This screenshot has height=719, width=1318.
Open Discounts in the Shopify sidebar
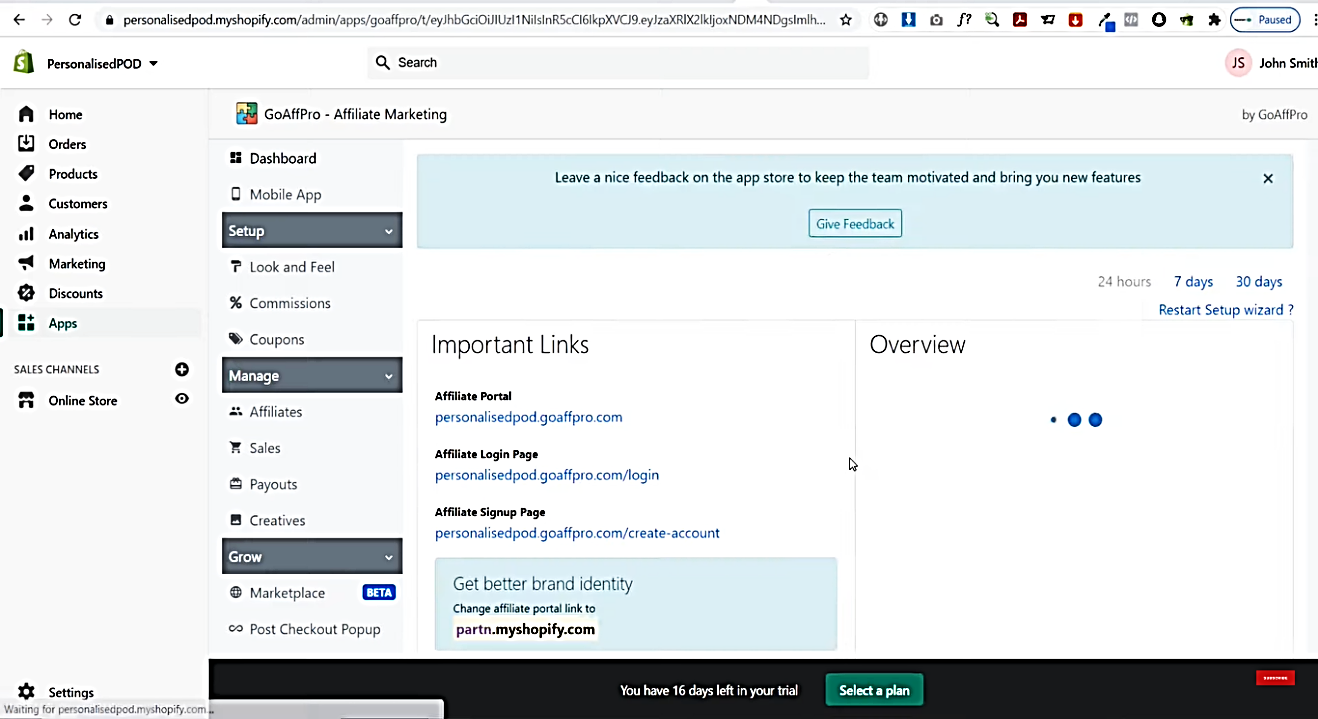click(76, 293)
